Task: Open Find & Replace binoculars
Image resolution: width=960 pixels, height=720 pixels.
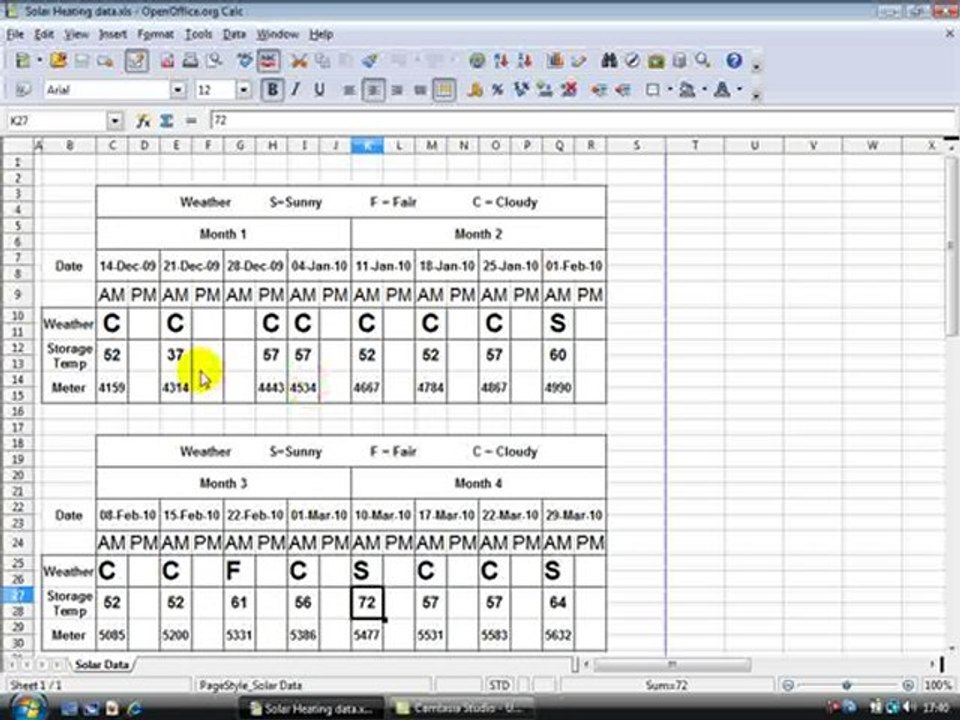Action: point(609,60)
